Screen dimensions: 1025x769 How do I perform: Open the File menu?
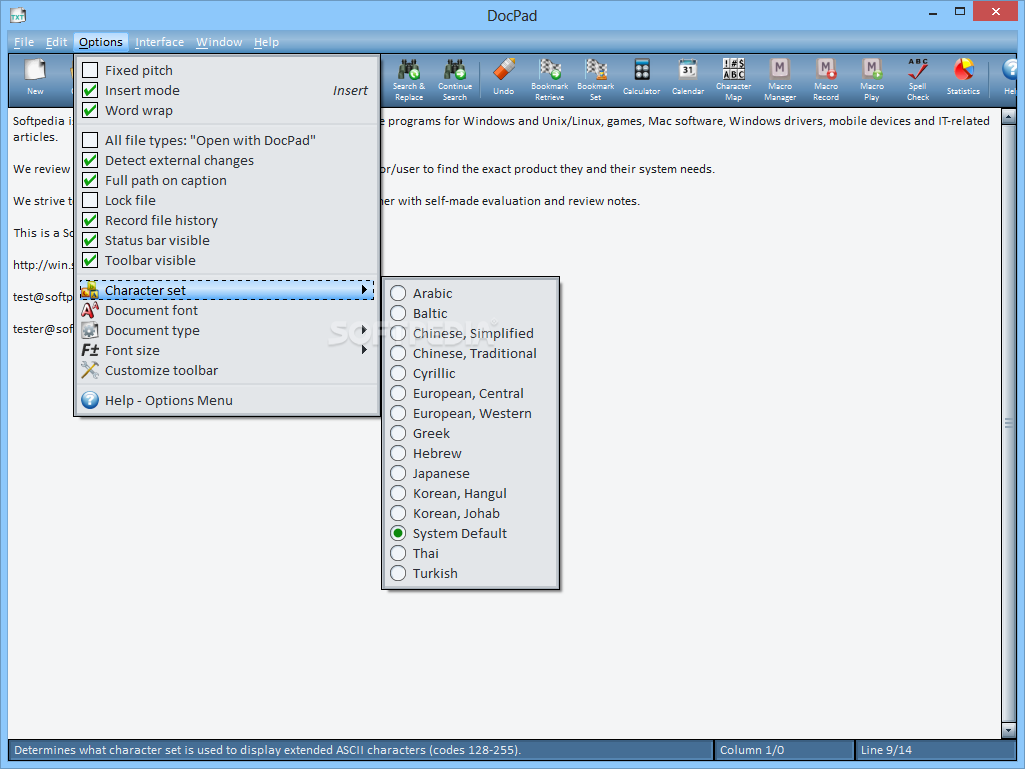(24, 42)
